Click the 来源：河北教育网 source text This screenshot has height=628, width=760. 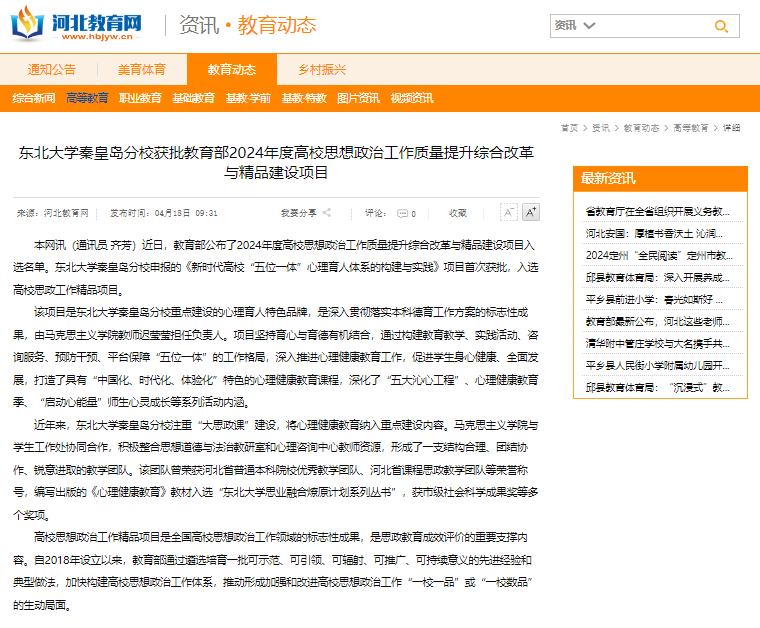click(53, 213)
